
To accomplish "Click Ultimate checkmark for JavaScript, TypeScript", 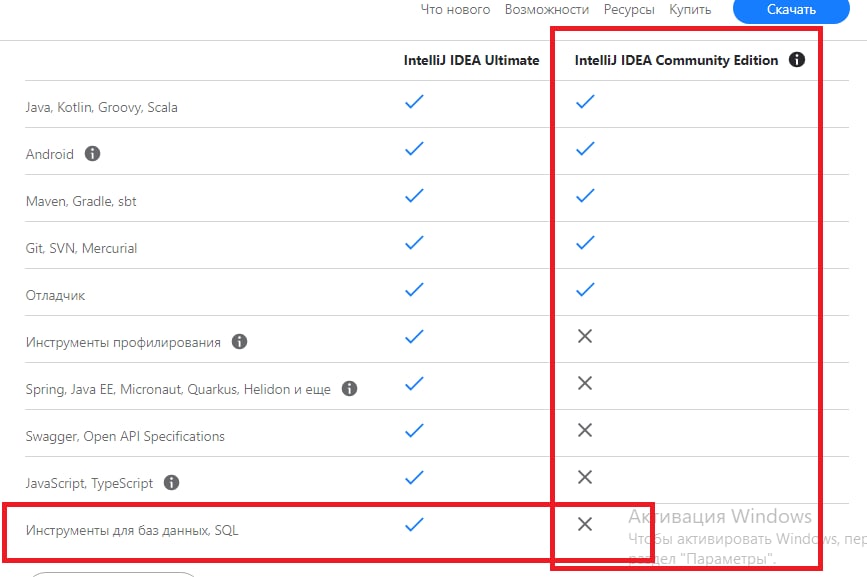I will pos(414,478).
